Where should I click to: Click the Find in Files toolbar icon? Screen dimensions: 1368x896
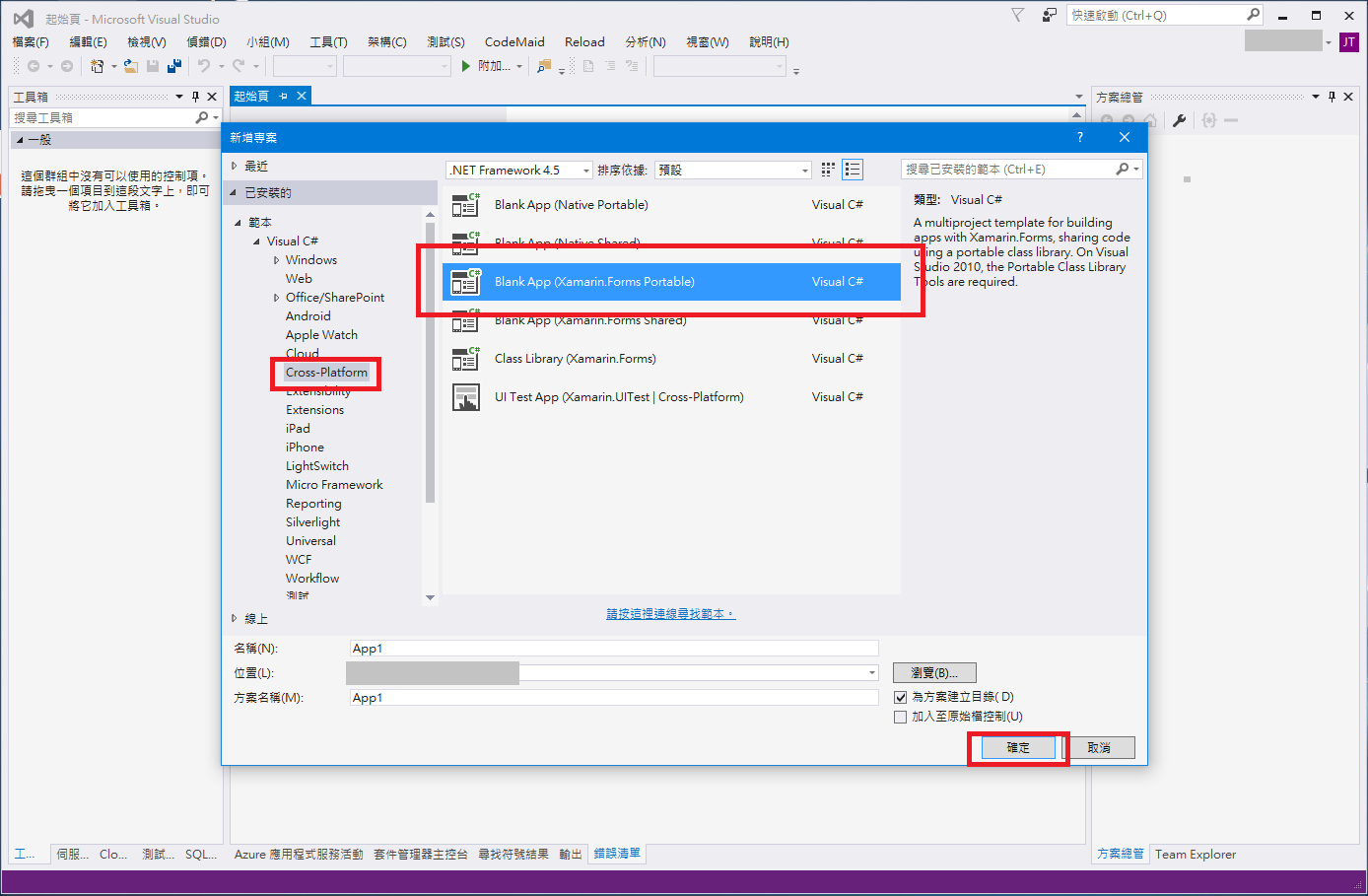click(544, 66)
